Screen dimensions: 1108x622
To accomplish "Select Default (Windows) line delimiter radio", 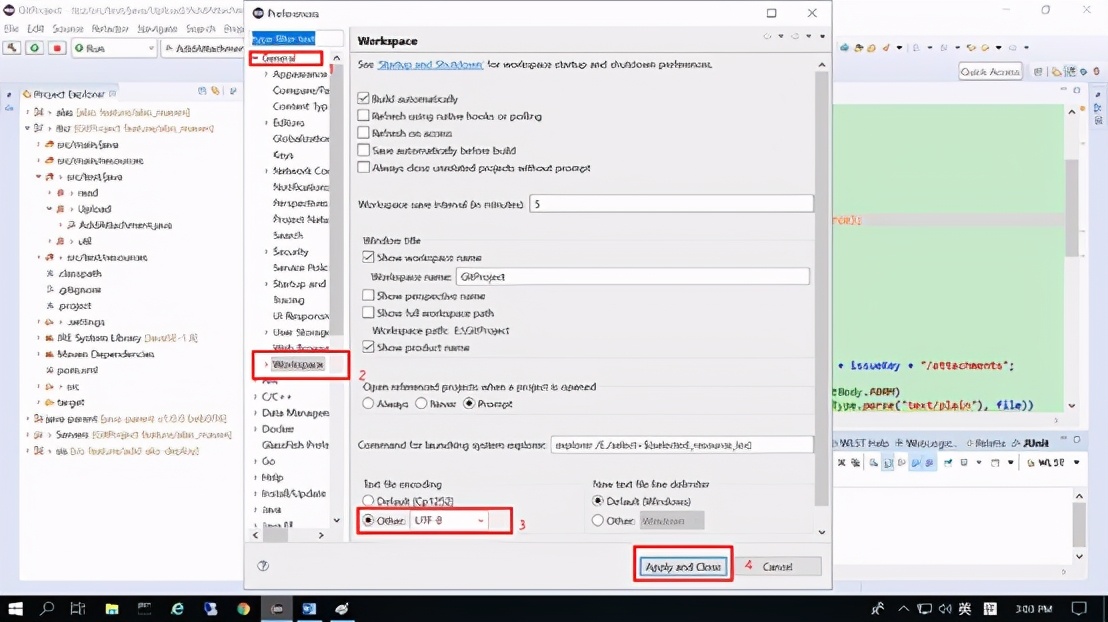I will pyautogui.click(x=598, y=501).
